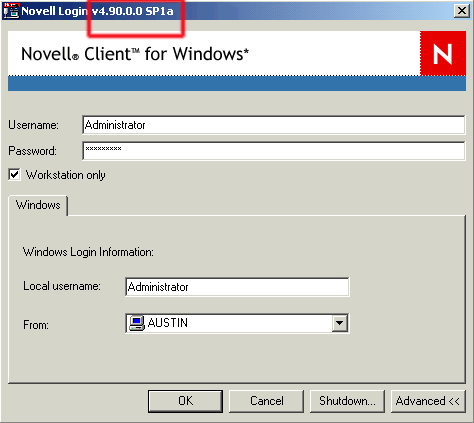Click the AUSTIN computer icon
The image size is (474, 423).
[x=137, y=323]
